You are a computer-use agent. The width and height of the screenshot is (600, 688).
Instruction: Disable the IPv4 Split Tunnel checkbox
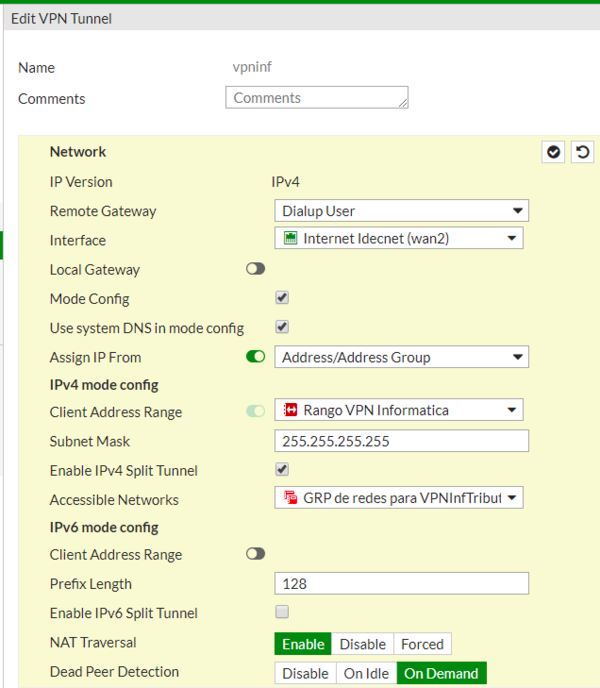pyautogui.click(x=282, y=470)
